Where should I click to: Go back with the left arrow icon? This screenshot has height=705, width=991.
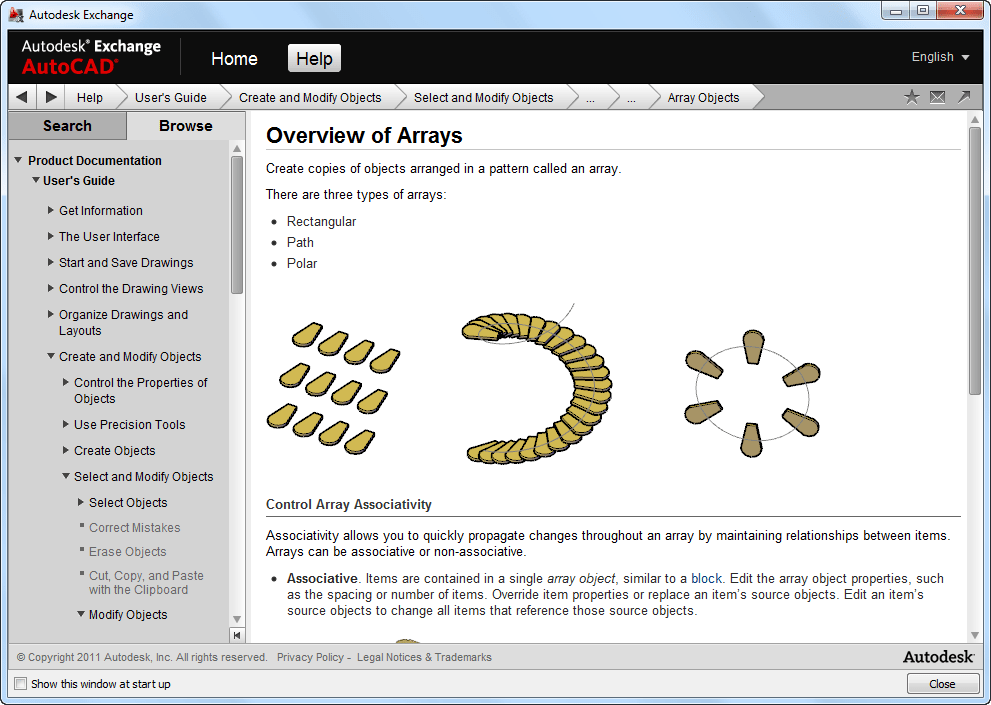[x=21, y=97]
